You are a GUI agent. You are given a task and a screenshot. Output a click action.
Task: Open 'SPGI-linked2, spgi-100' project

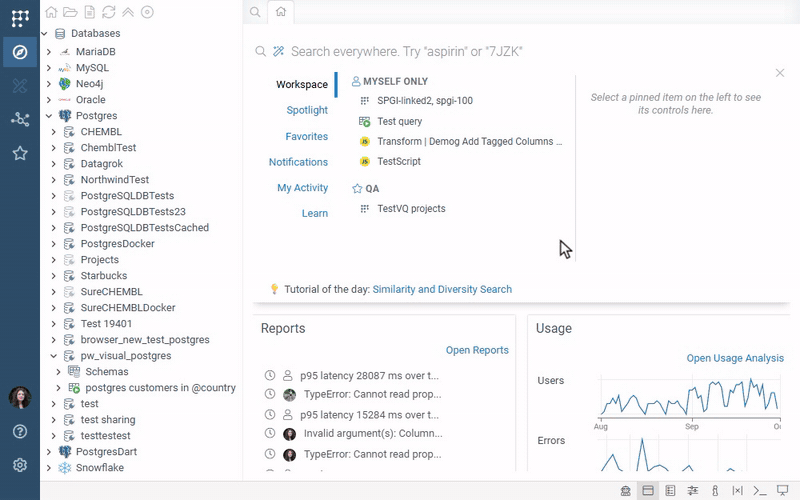pyautogui.click(x=425, y=101)
